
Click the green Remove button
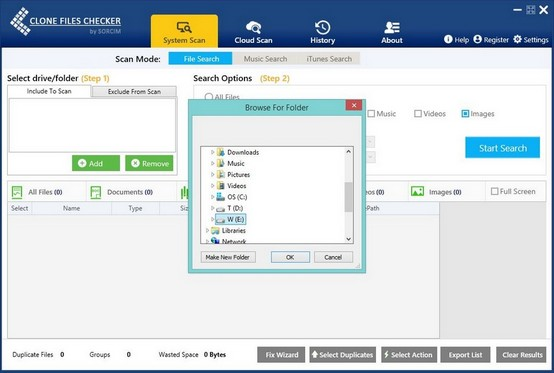pyautogui.click(x=149, y=163)
